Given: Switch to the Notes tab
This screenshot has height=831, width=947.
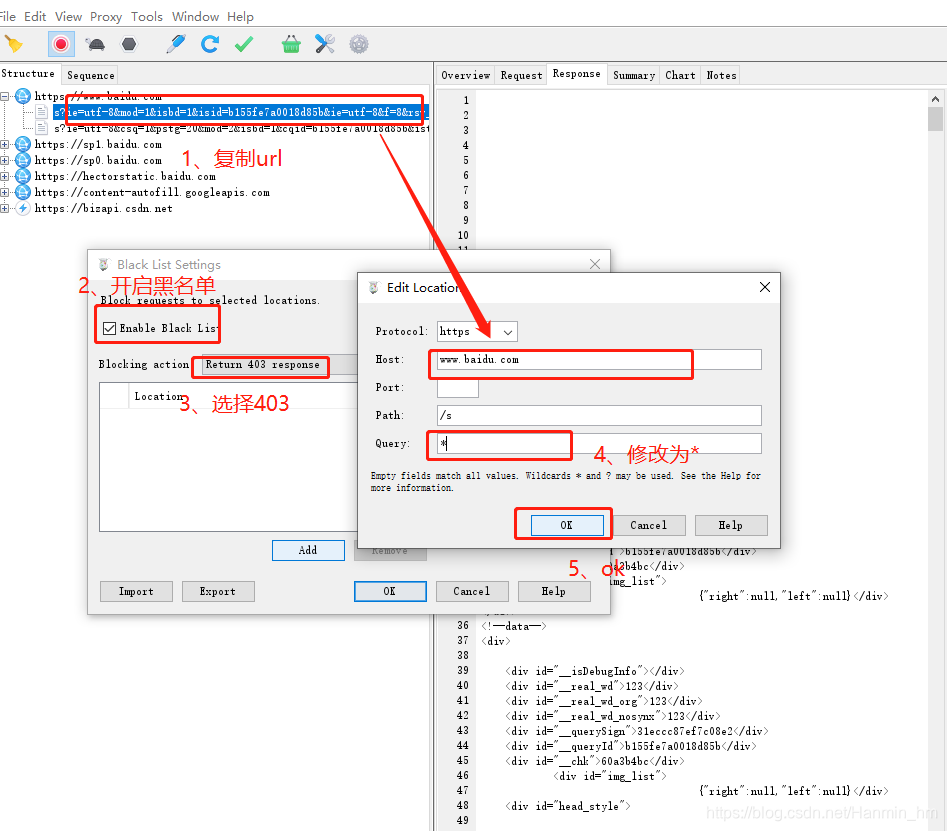Looking at the screenshot, I should pos(721,75).
